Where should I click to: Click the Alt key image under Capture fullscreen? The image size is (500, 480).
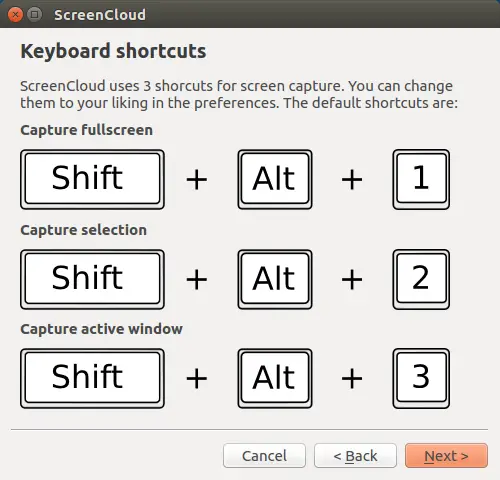[275, 179]
